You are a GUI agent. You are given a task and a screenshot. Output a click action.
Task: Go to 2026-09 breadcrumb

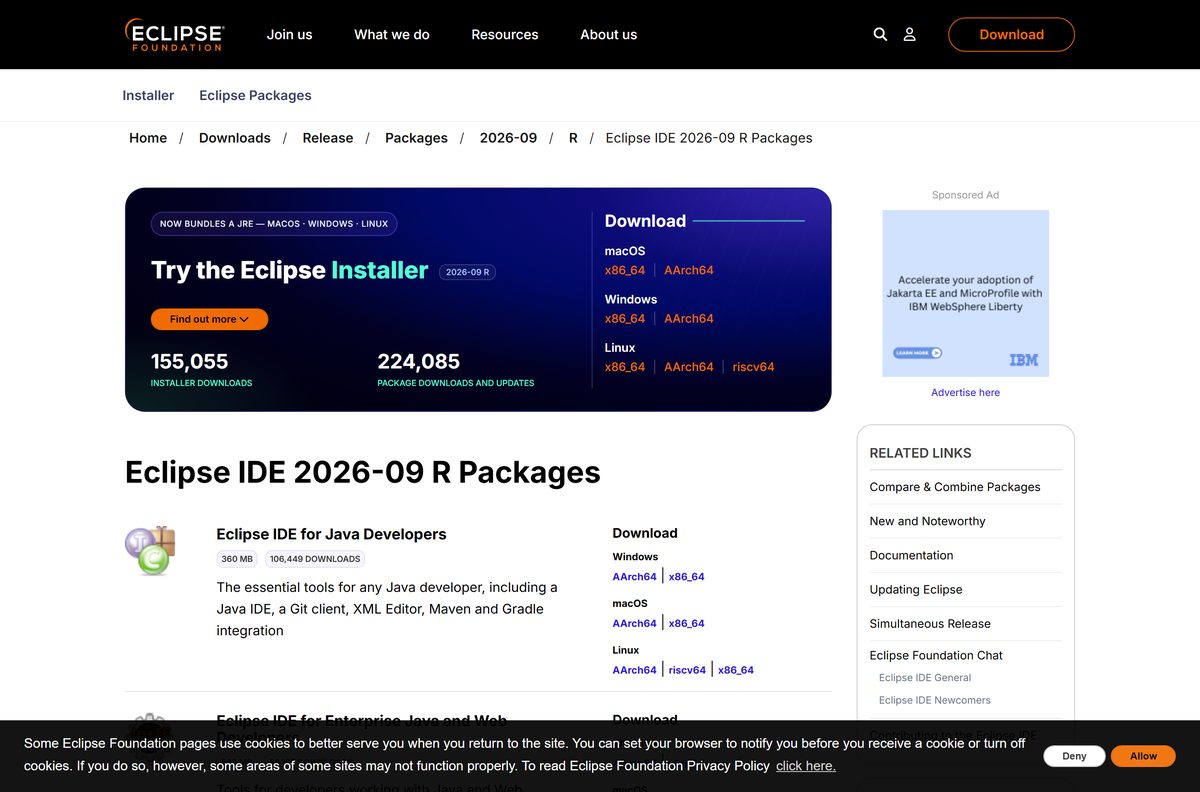508,138
